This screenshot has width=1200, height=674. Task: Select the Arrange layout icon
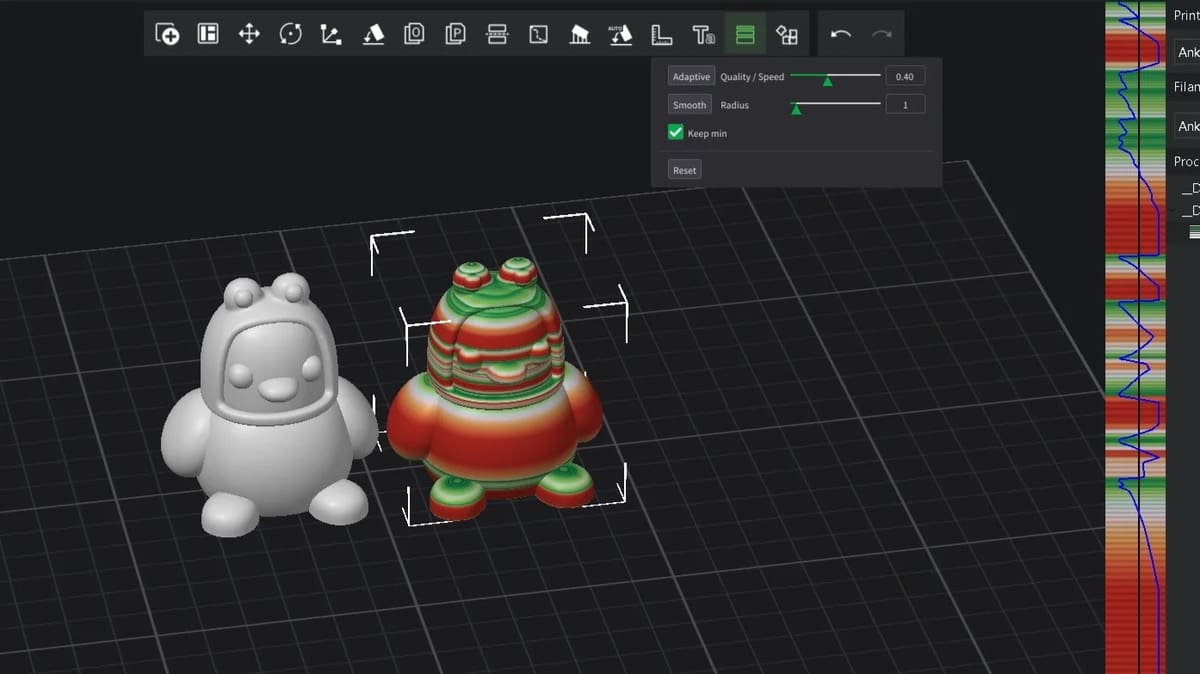(208, 35)
